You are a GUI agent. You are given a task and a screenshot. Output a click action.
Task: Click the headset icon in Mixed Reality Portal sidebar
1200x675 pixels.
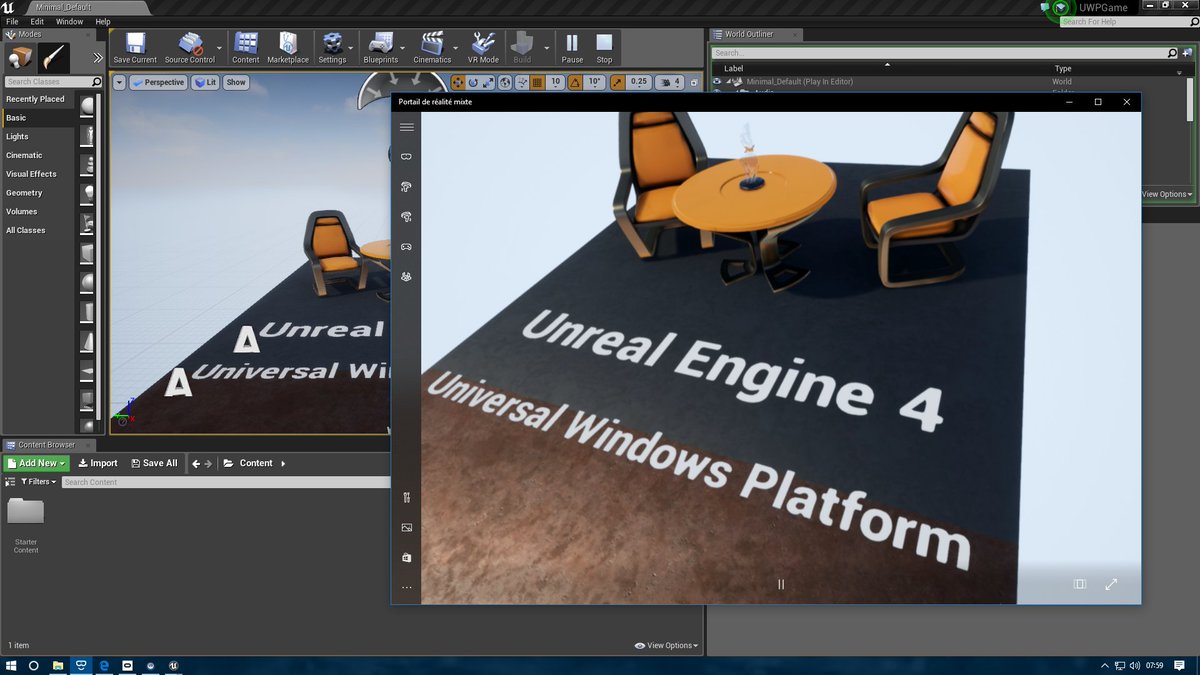pyautogui.click(x=406, y=157)
